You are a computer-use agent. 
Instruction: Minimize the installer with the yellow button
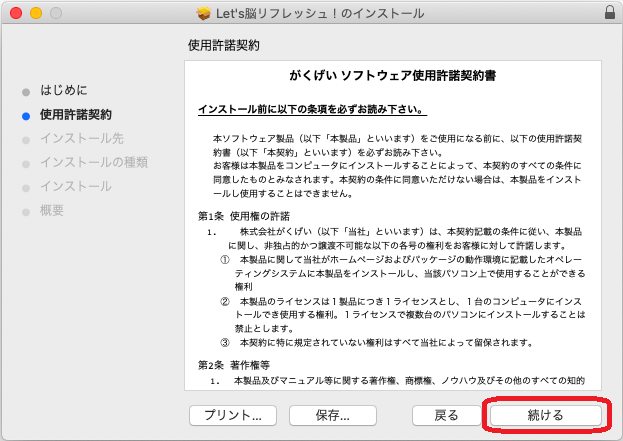point(36,13)
